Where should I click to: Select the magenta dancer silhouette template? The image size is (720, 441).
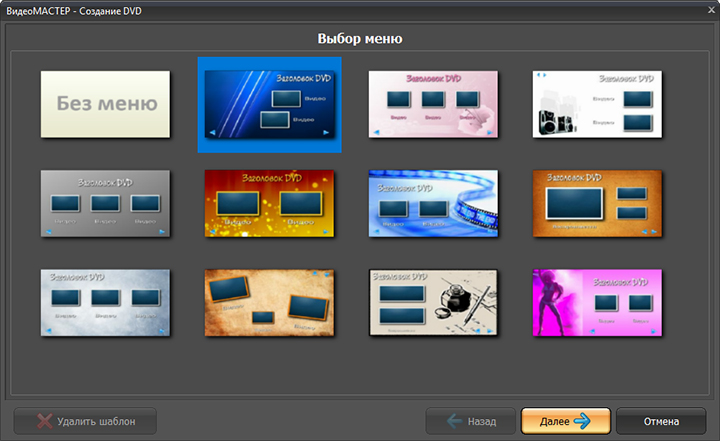597,303
